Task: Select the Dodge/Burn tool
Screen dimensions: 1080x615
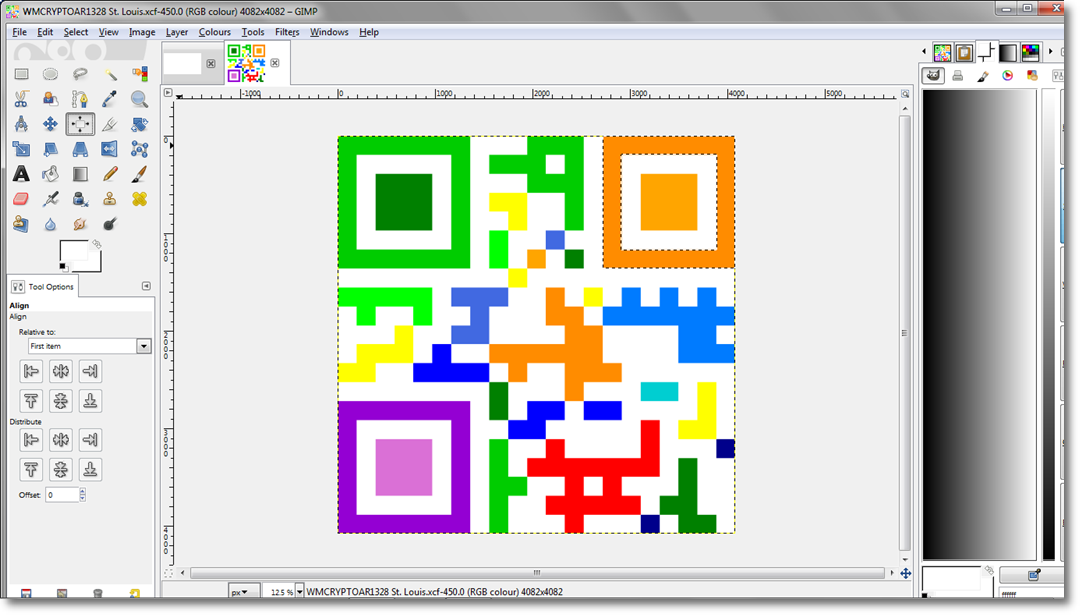Action: click(110, 224)
